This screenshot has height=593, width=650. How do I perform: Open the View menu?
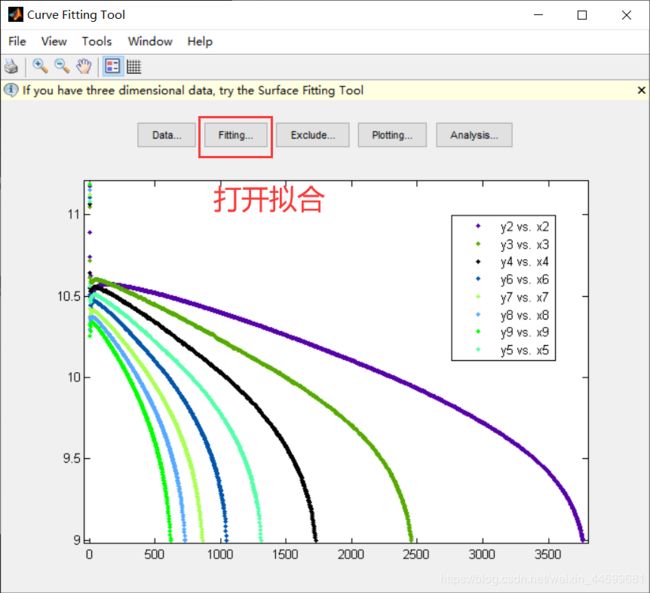54,41
